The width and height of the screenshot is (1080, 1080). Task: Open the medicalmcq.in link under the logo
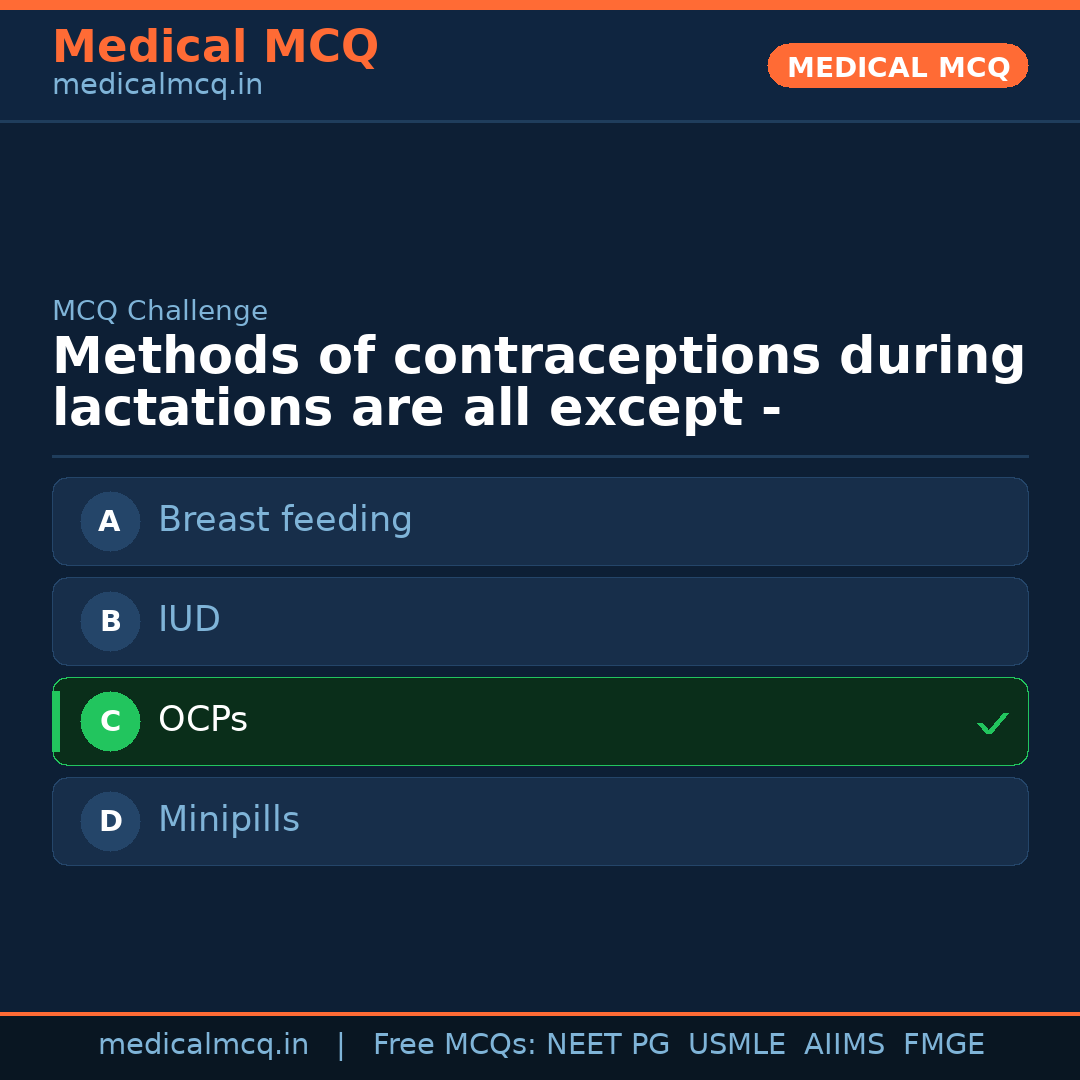click(157, 84)
